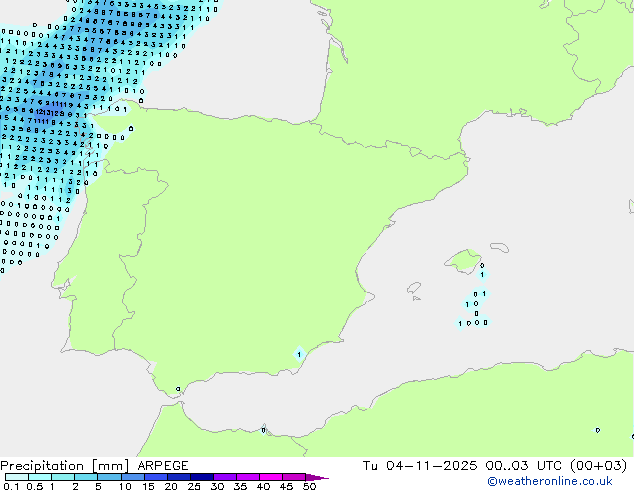Pick the legend swatch between 0.5 and 1
Screen dimensions: 634x490
coord(40,477)
